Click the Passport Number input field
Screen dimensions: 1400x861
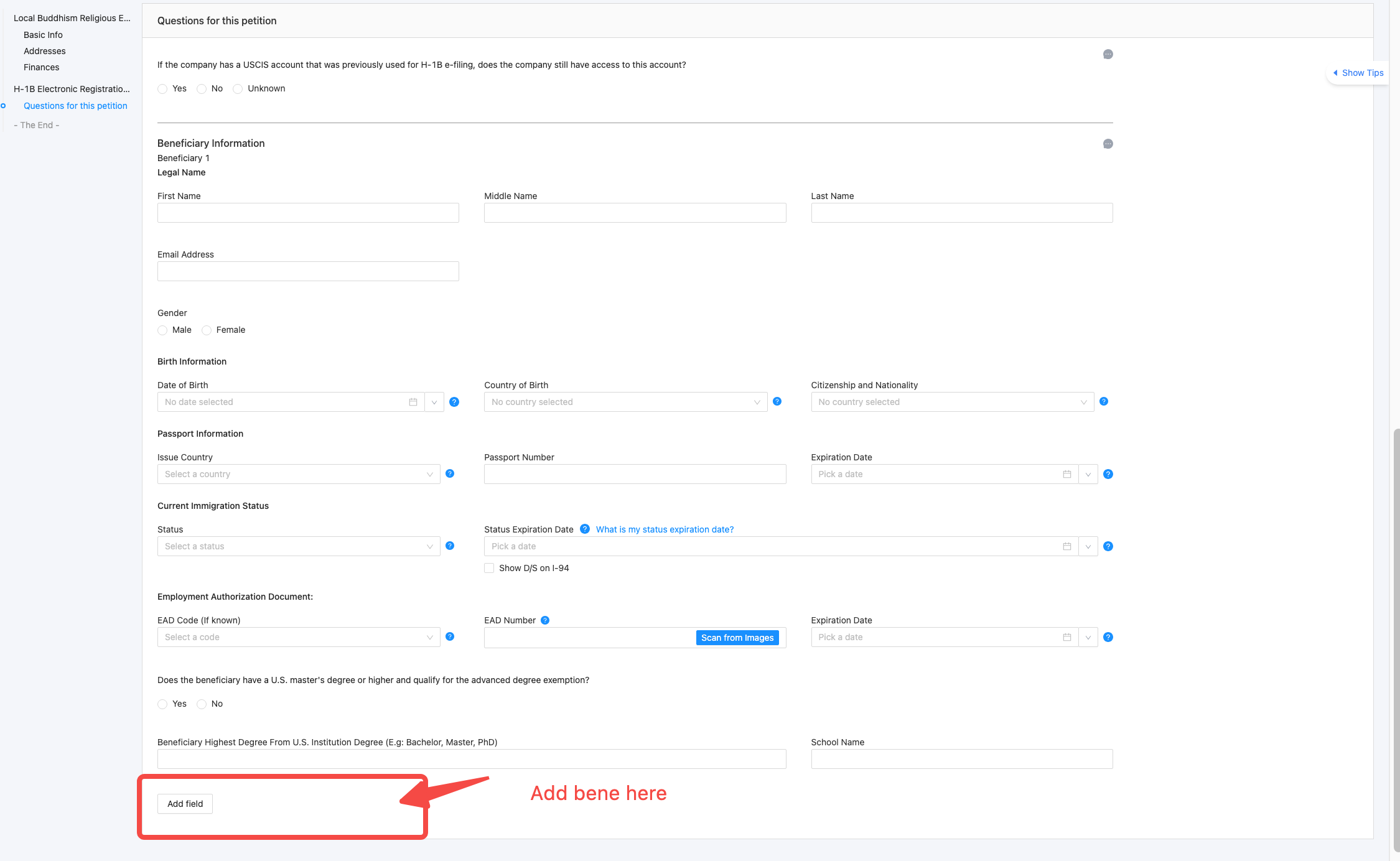635,474
